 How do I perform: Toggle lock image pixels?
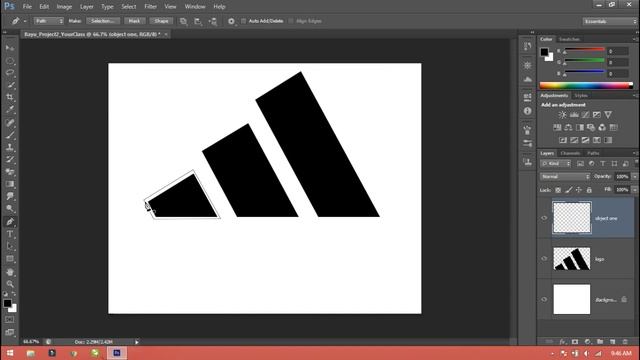[569, 190]
